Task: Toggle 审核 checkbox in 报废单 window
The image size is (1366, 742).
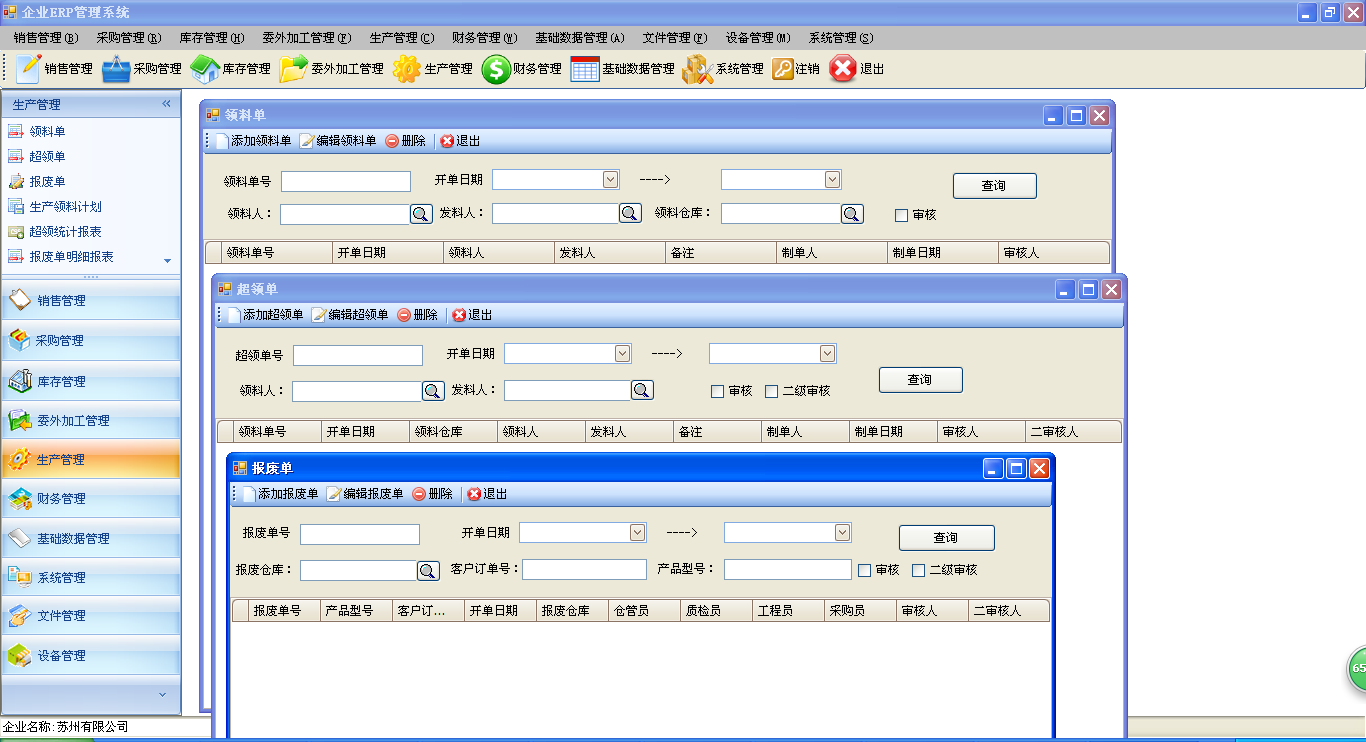Action: [x=865, y=570]
